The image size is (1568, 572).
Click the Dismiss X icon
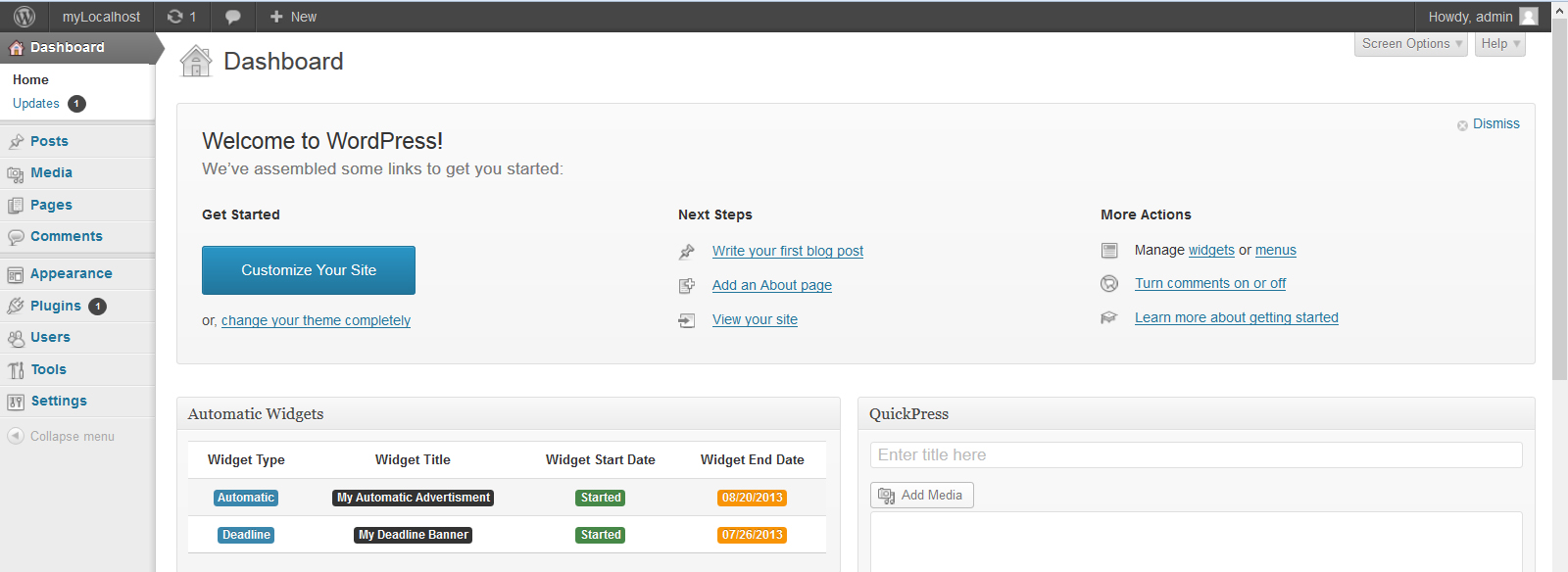pyautogui.click(x=1462, y=125)
